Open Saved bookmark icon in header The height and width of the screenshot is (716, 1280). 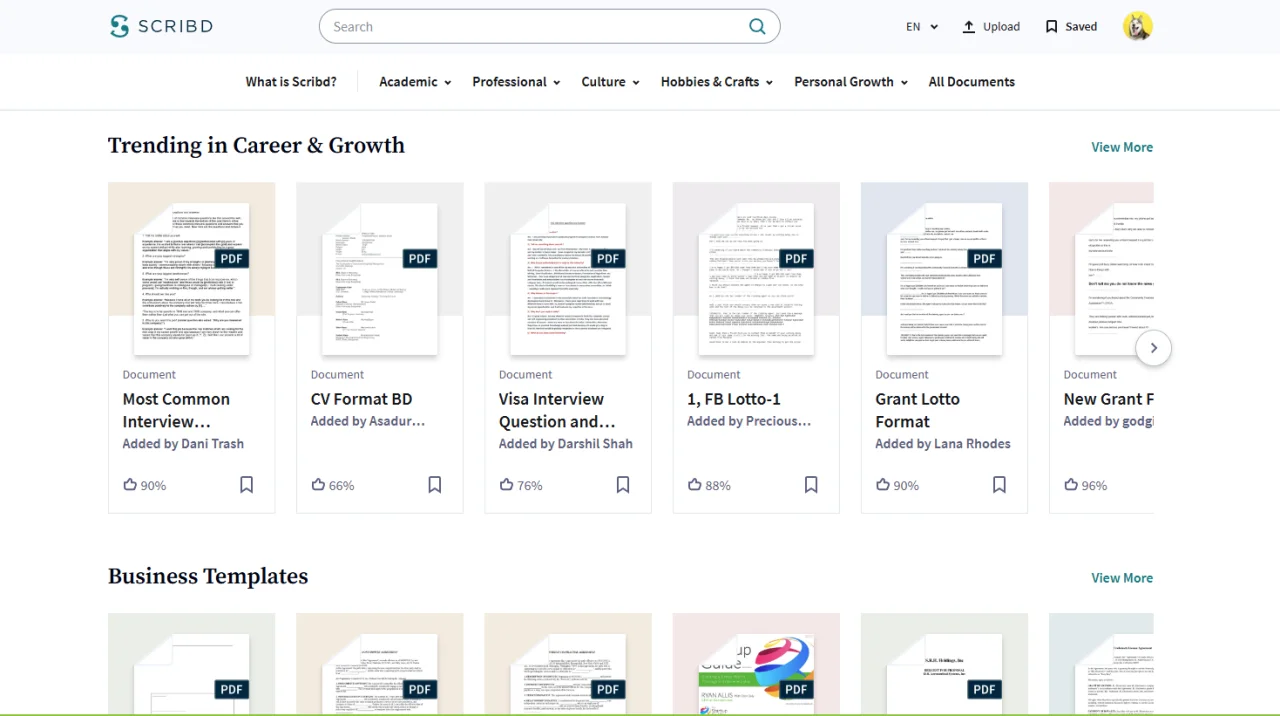coord(1051,27)
